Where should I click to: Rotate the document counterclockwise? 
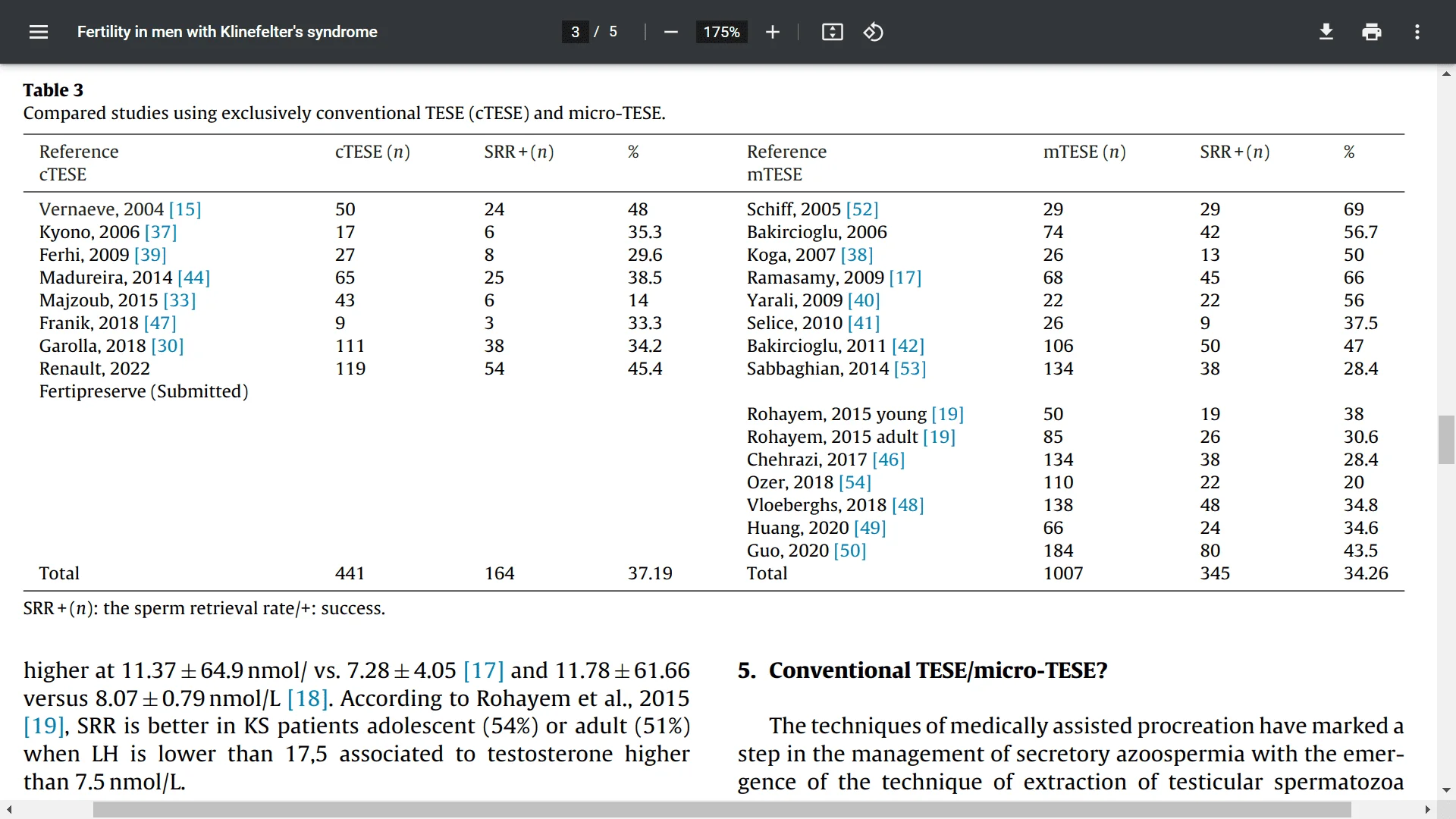[873, 32]
